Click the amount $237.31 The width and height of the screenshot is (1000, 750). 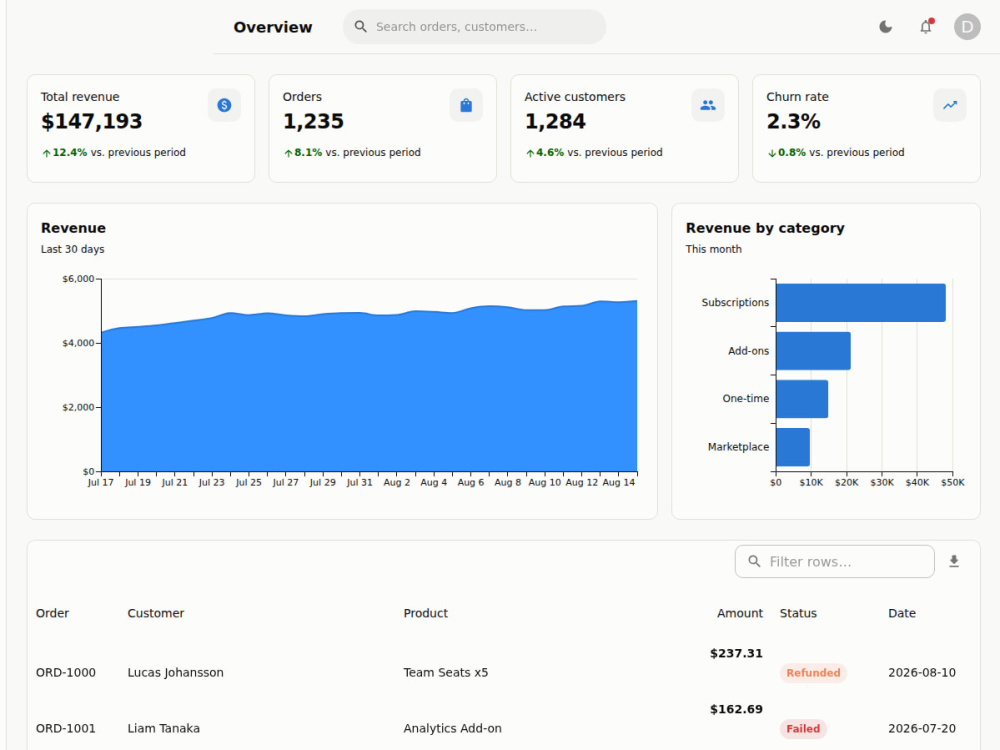736,653
